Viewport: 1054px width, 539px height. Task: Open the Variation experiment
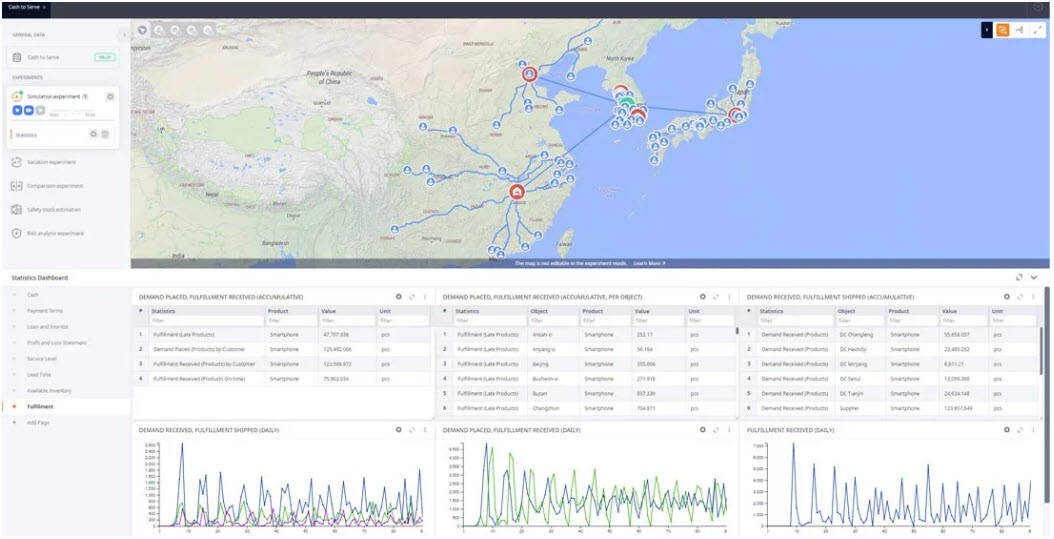point(50,162)
